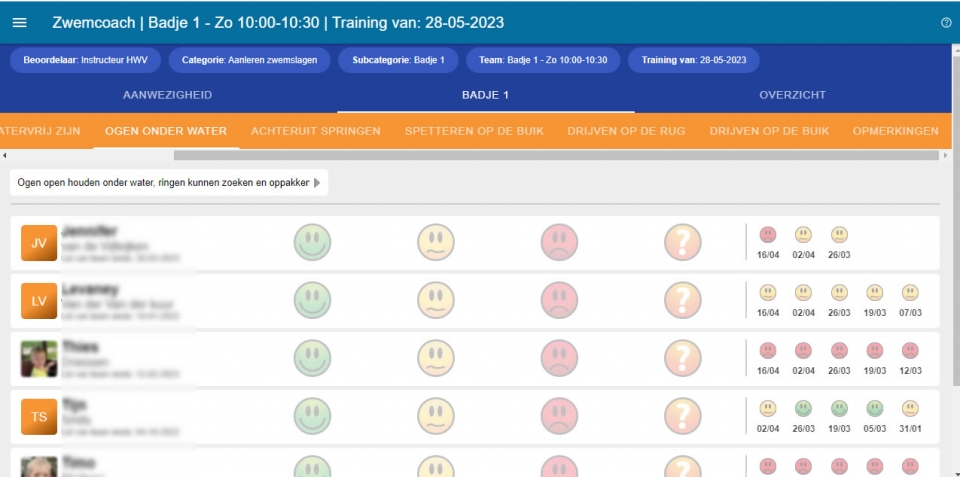Click Tijn's 26/03 green history smiley
Screen dimensions: 960x477
pyautogui.click(x=804, y=408)
